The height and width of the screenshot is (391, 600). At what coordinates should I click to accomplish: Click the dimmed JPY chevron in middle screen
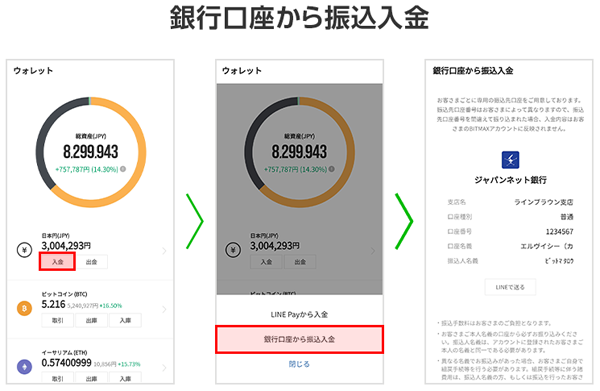point(373,251)
